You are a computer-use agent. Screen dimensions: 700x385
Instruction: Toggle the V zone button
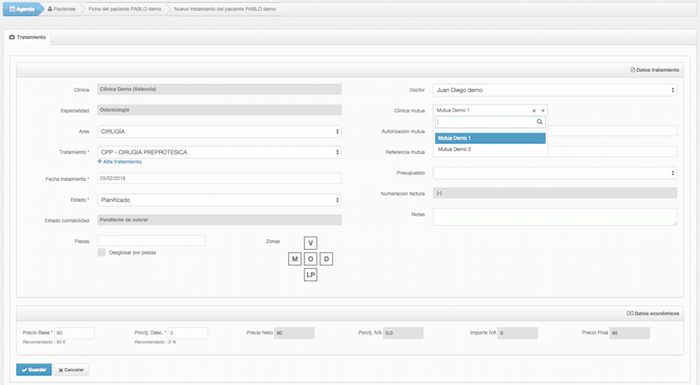click(x=311, y=243)
